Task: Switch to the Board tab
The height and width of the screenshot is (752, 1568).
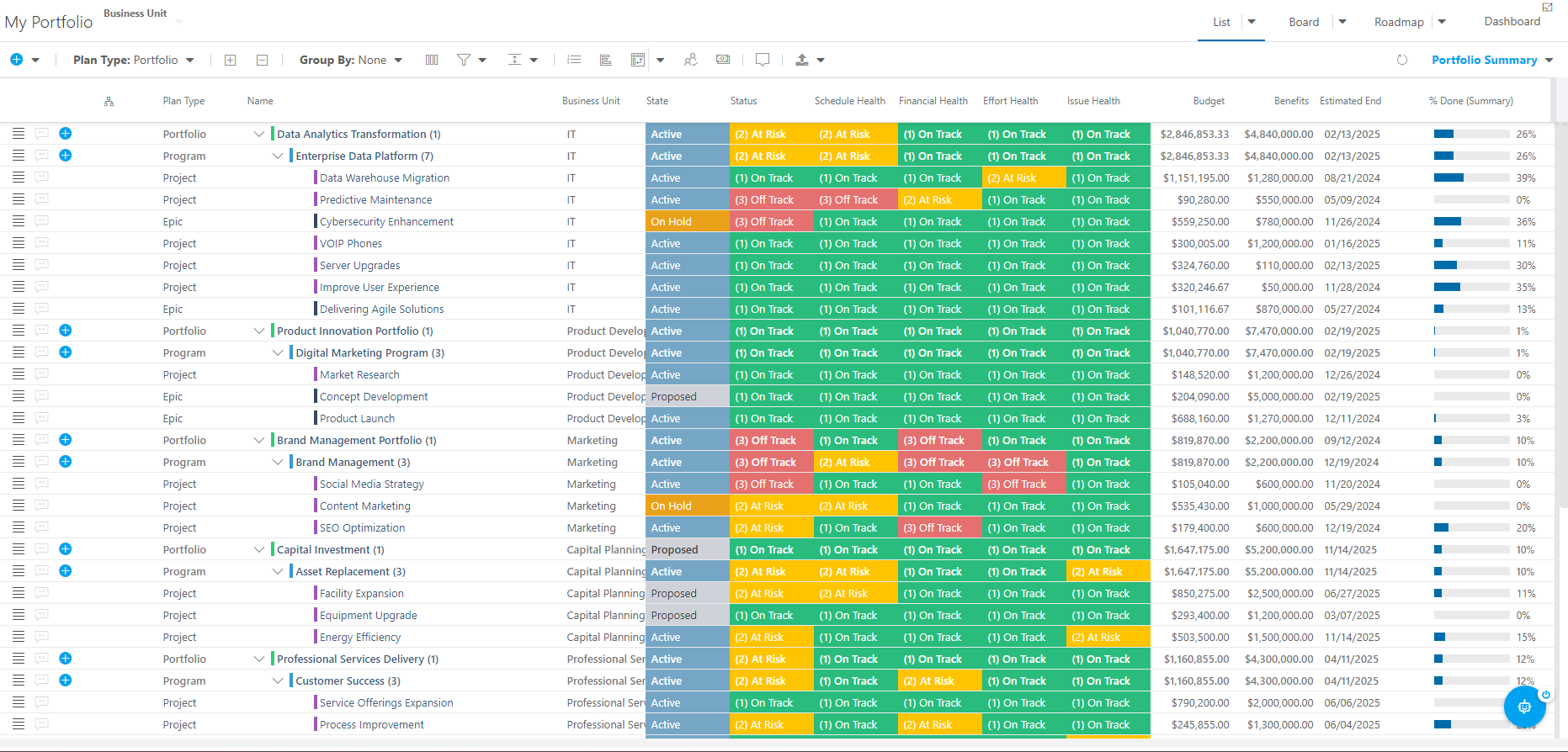Action: coord(1304,22)
